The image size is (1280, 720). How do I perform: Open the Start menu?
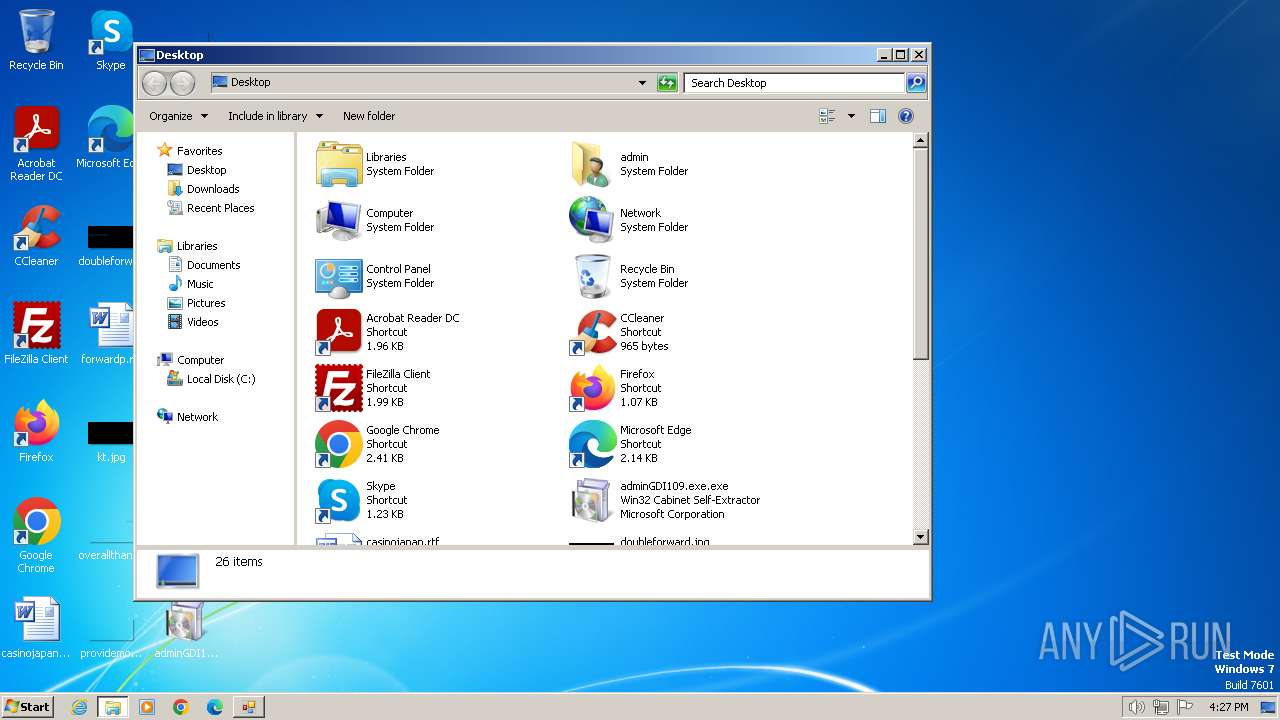click(27, 706)
